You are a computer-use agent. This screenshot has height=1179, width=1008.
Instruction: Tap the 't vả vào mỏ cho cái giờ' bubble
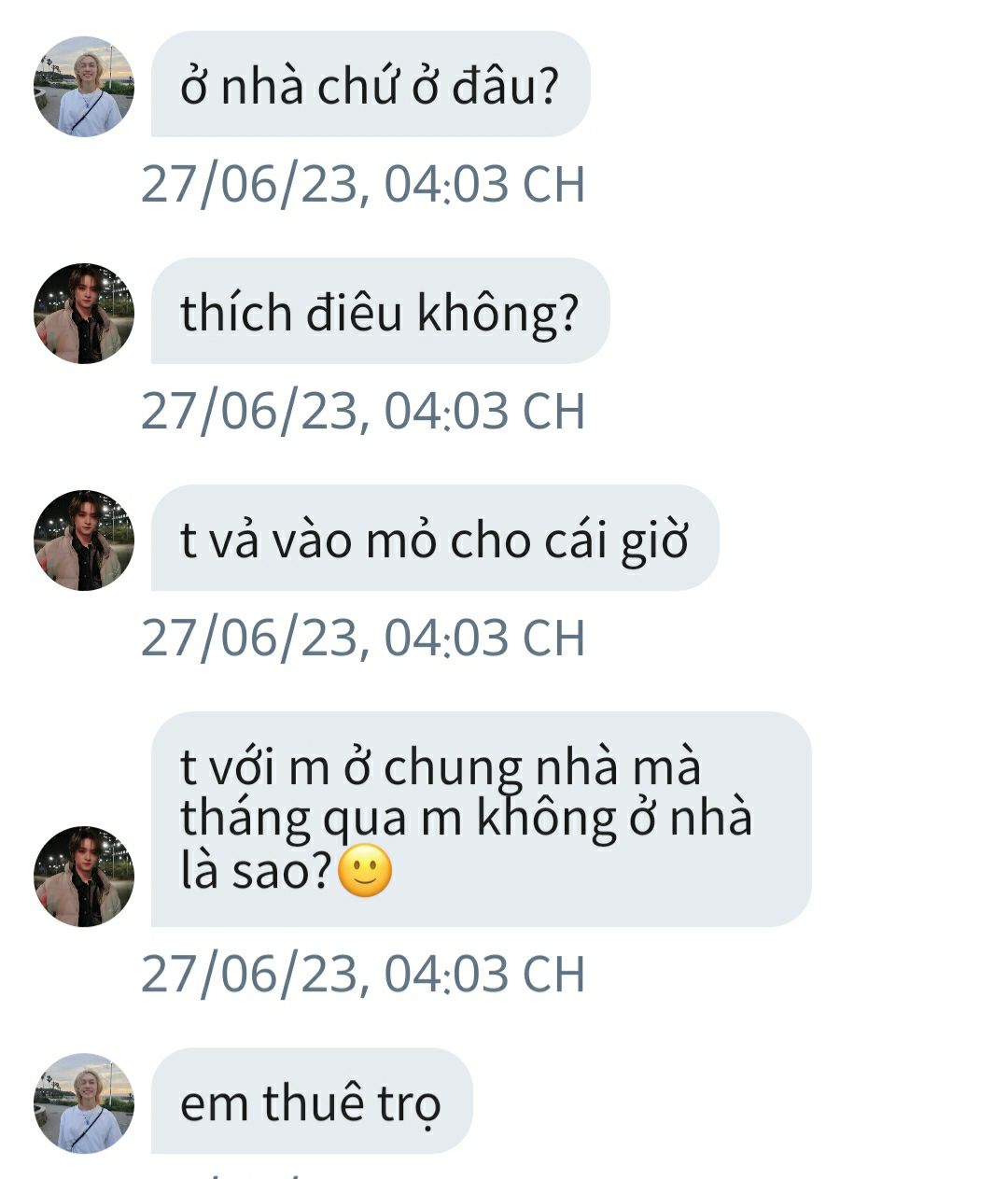pos(435,538)
